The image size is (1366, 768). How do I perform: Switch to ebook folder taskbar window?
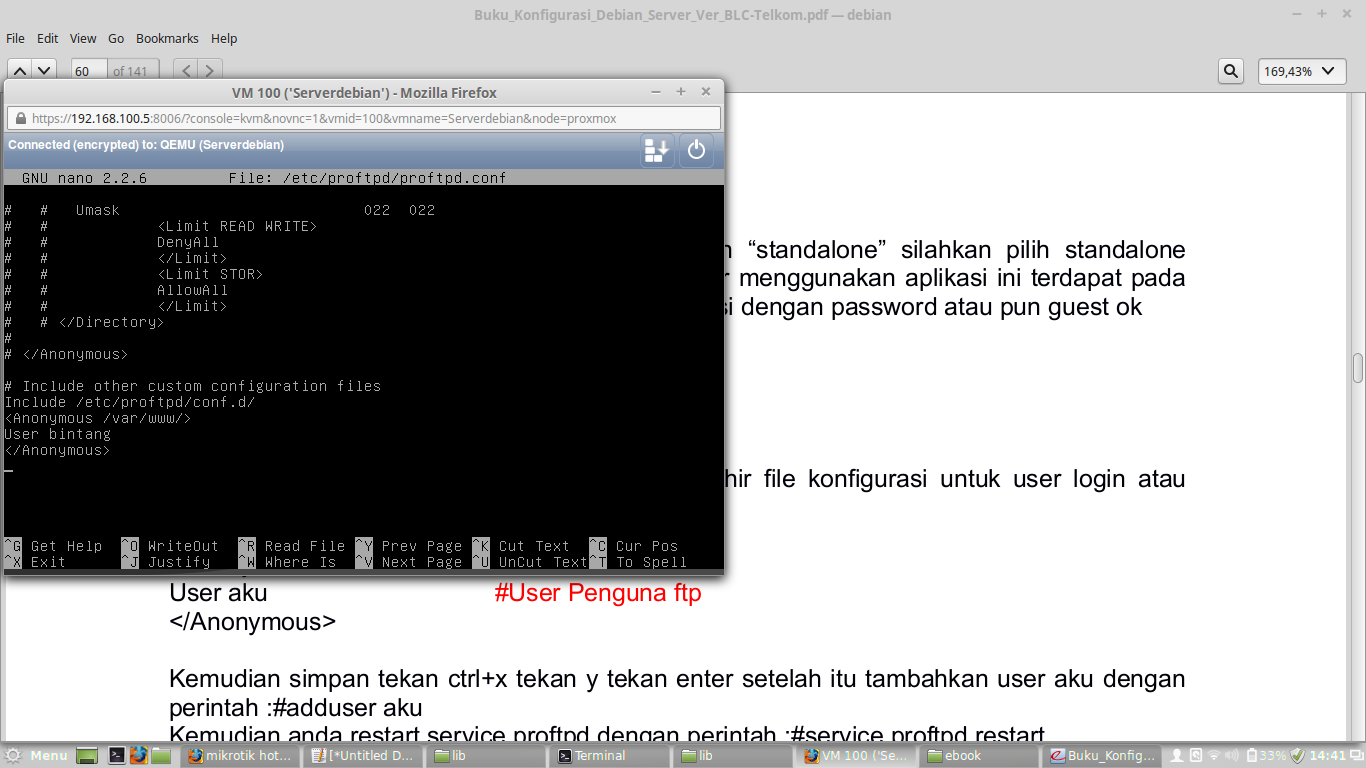[980, 756]
